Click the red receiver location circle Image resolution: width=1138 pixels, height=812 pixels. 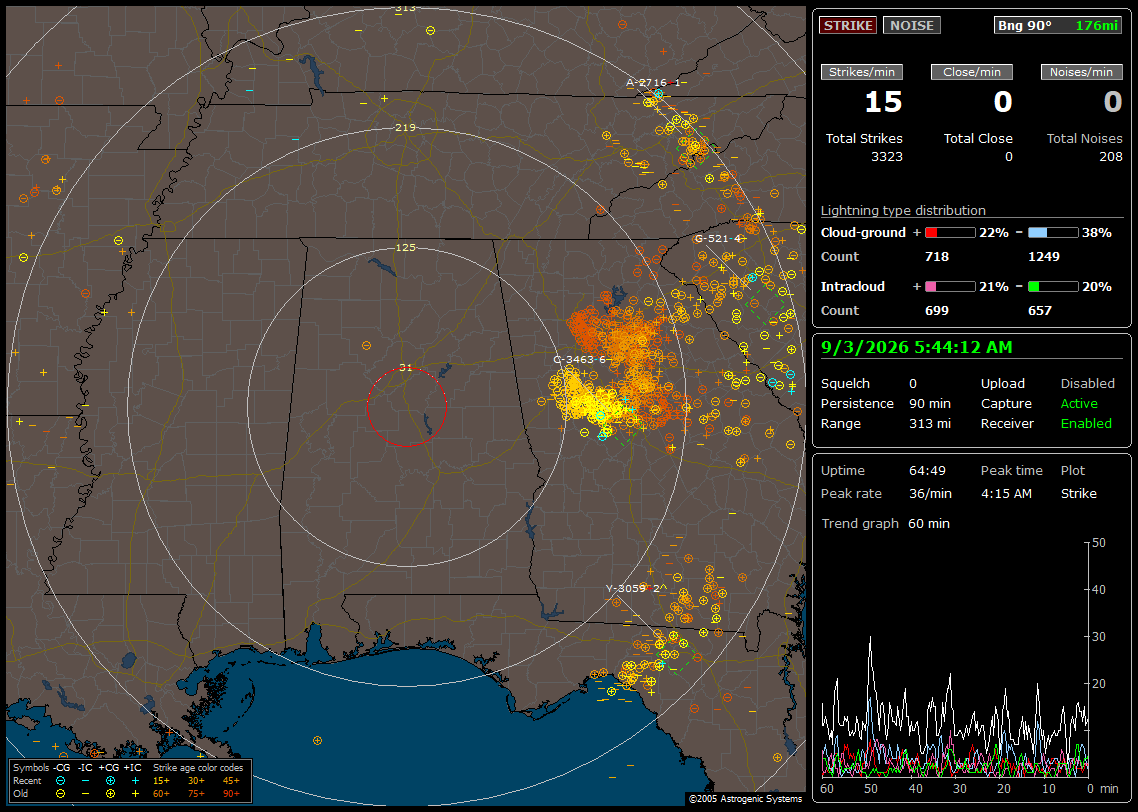406,407
